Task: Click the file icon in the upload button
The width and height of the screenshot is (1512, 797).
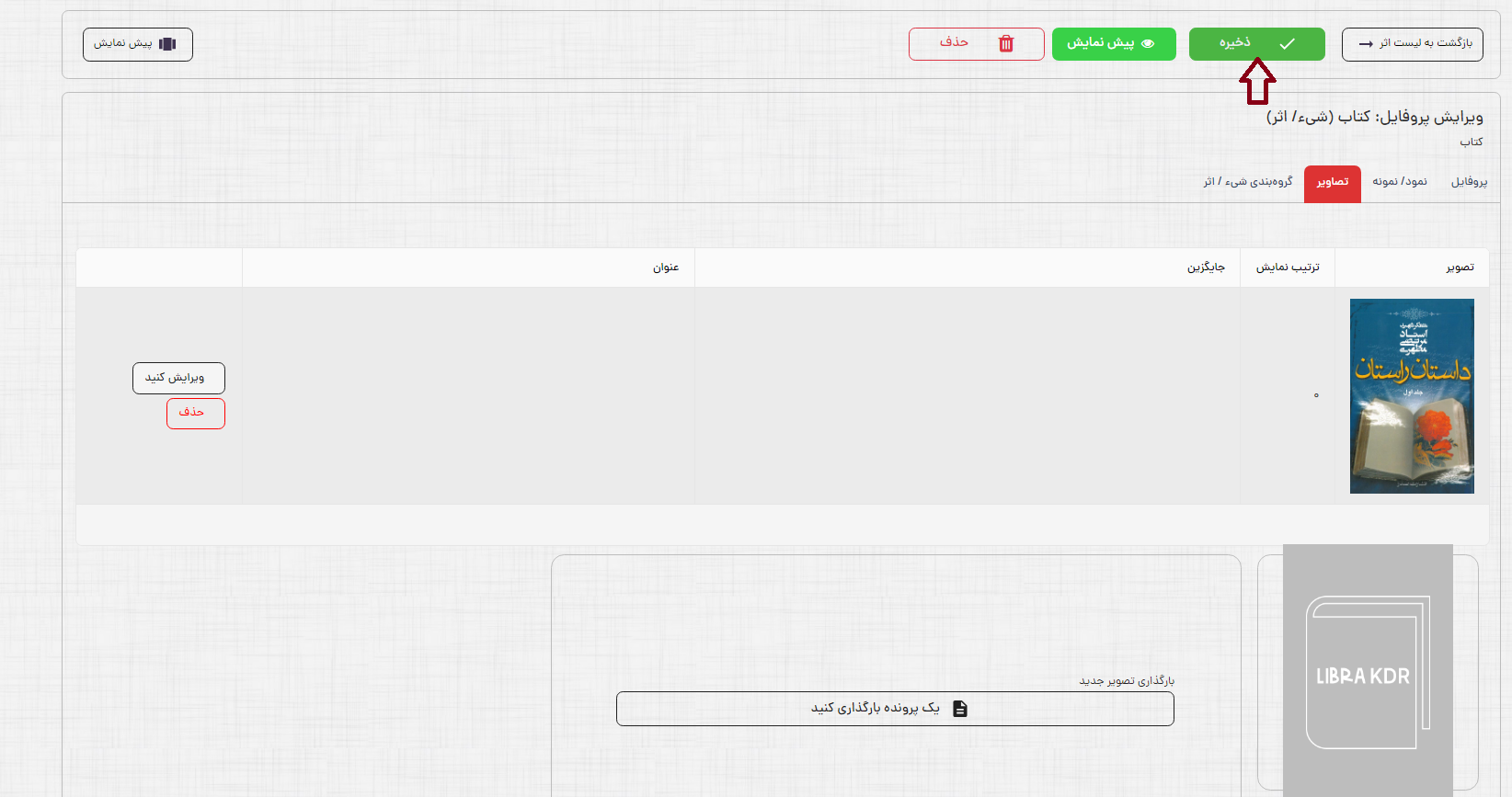Action: tap(960, 709)
